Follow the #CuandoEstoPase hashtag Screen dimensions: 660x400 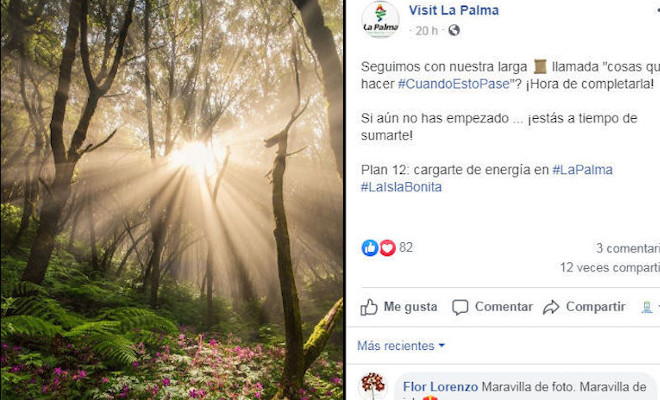(454, 84)
